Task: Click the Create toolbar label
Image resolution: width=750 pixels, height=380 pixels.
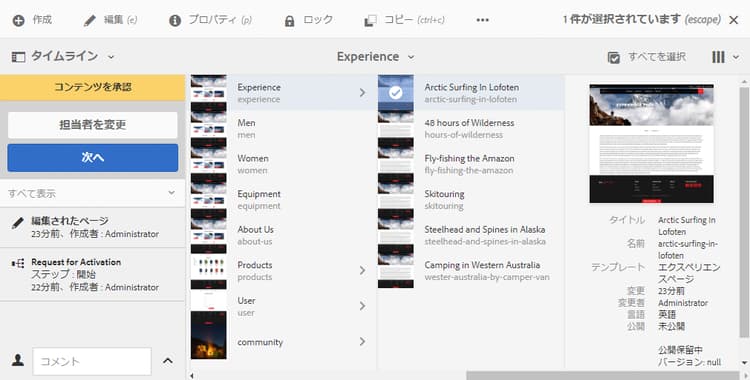Action: (x=42, y=20)
